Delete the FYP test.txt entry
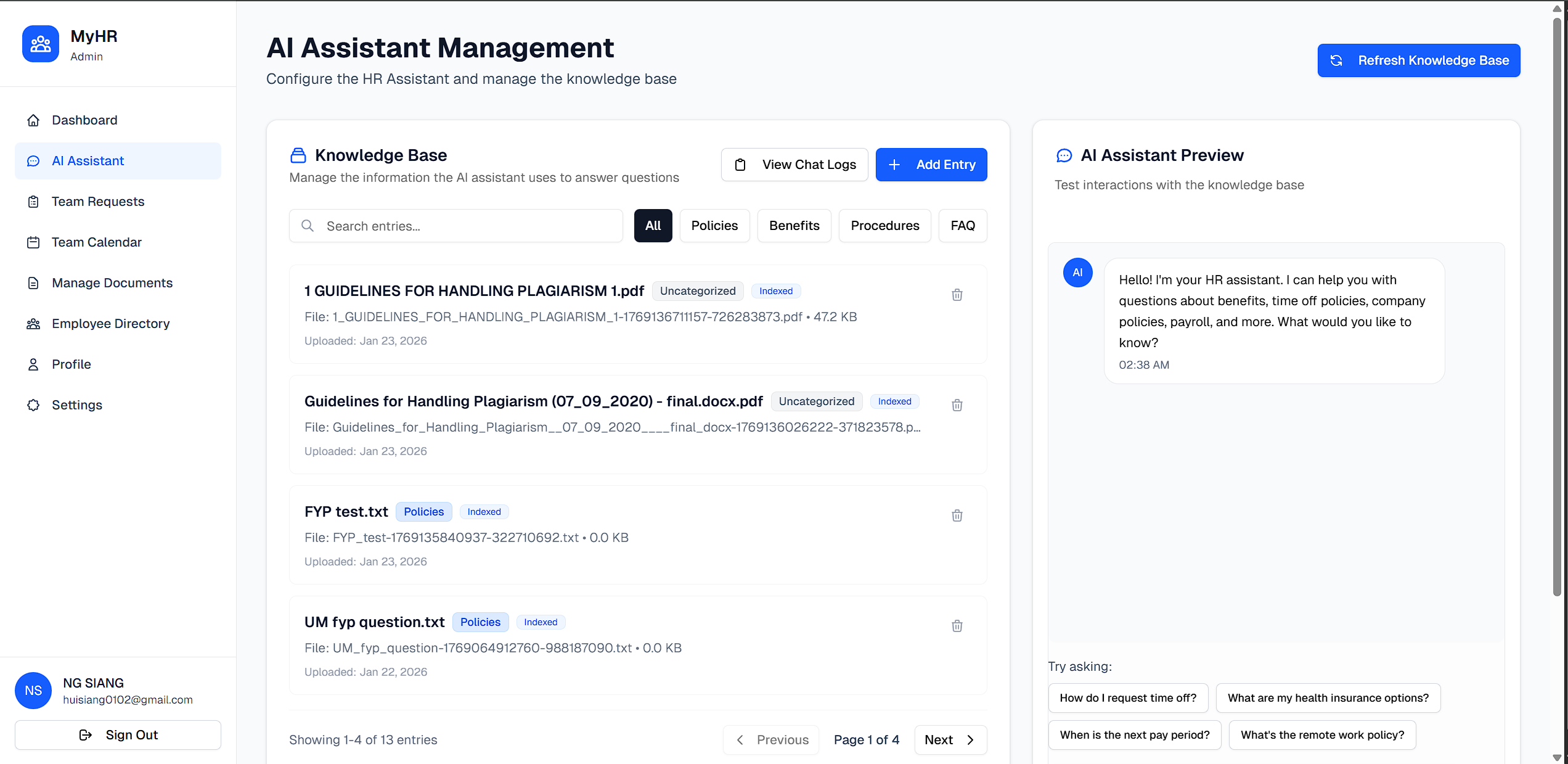 coord(957,515)
